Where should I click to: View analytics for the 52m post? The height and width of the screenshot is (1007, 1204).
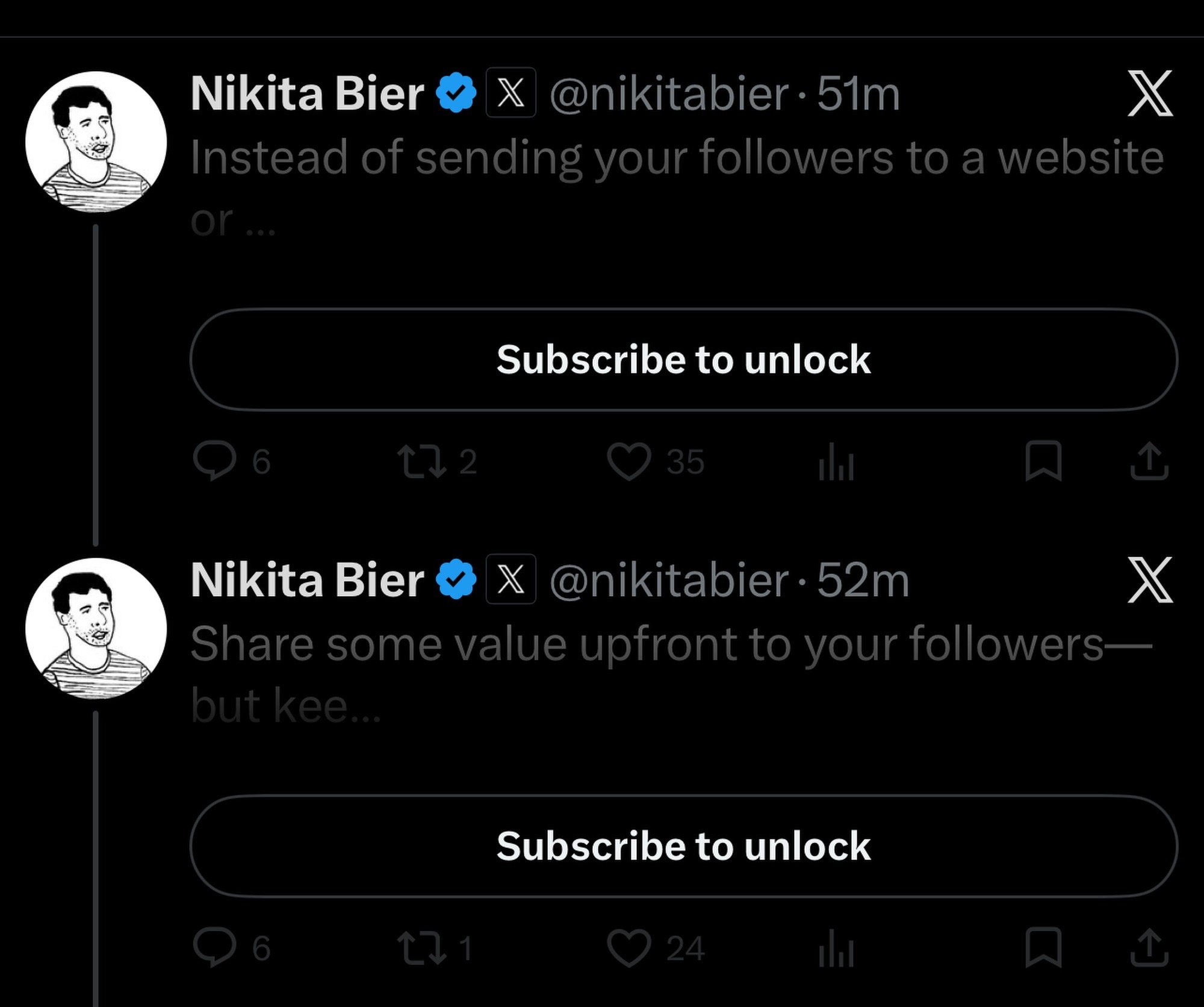pos(836,950)
